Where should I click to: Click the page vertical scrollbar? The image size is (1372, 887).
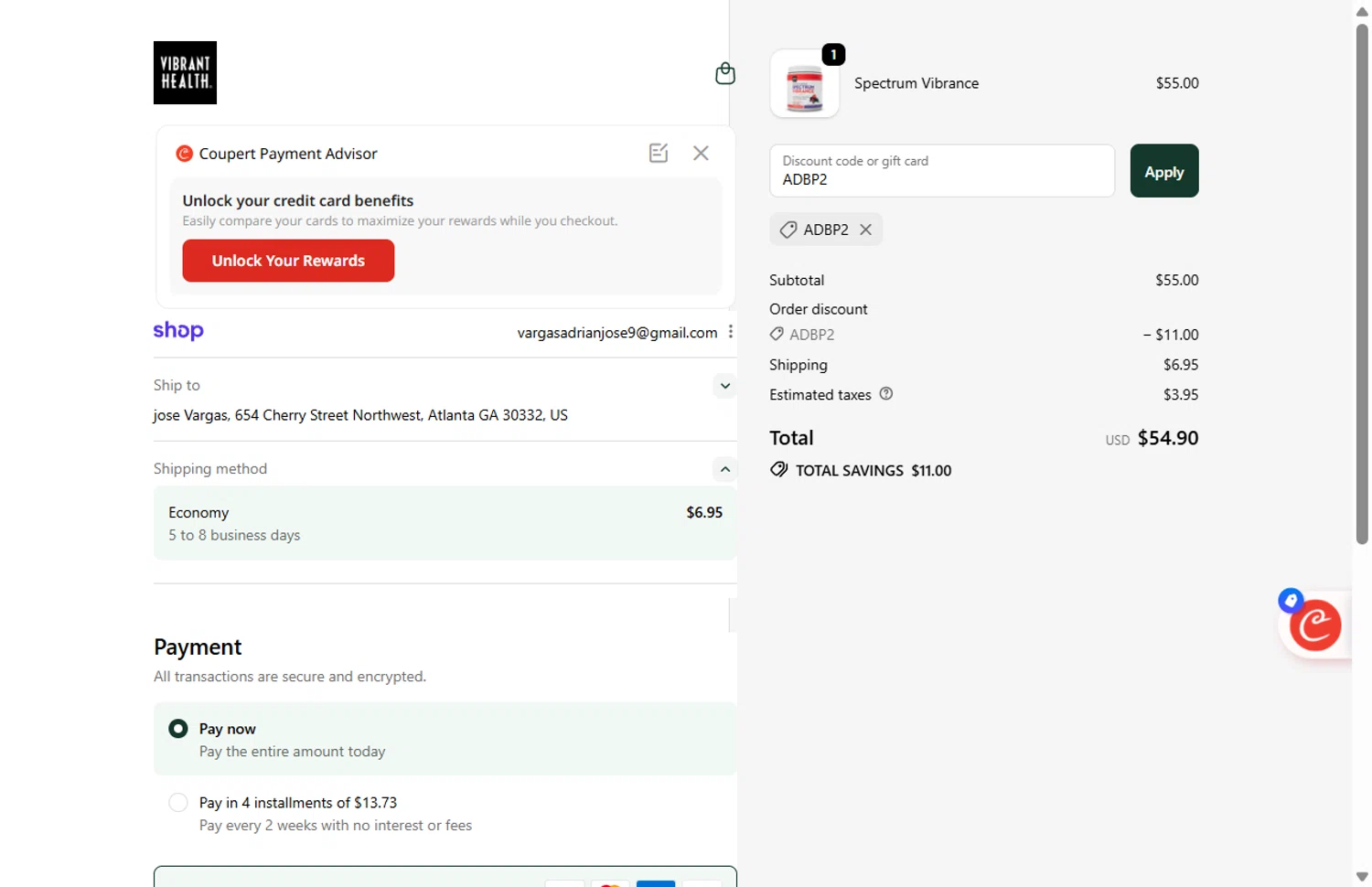[x=1362, y=283]
